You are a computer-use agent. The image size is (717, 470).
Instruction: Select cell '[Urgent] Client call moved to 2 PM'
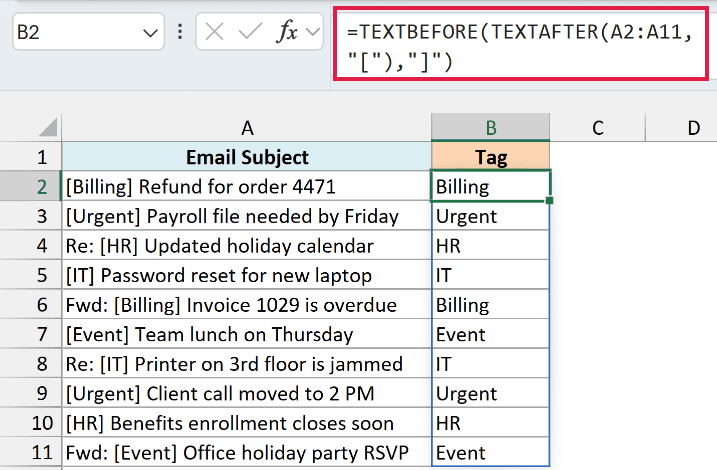point(246,393)
